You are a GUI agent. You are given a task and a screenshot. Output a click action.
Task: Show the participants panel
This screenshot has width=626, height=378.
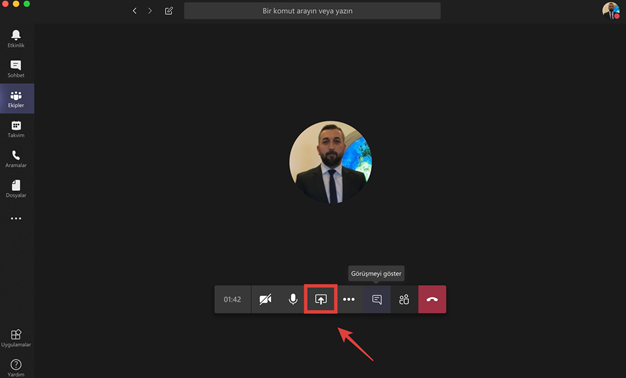404,299
